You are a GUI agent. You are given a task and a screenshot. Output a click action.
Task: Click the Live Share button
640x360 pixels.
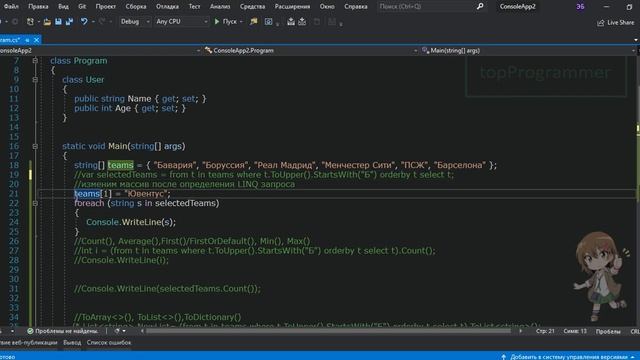click(x=615, y=22)
